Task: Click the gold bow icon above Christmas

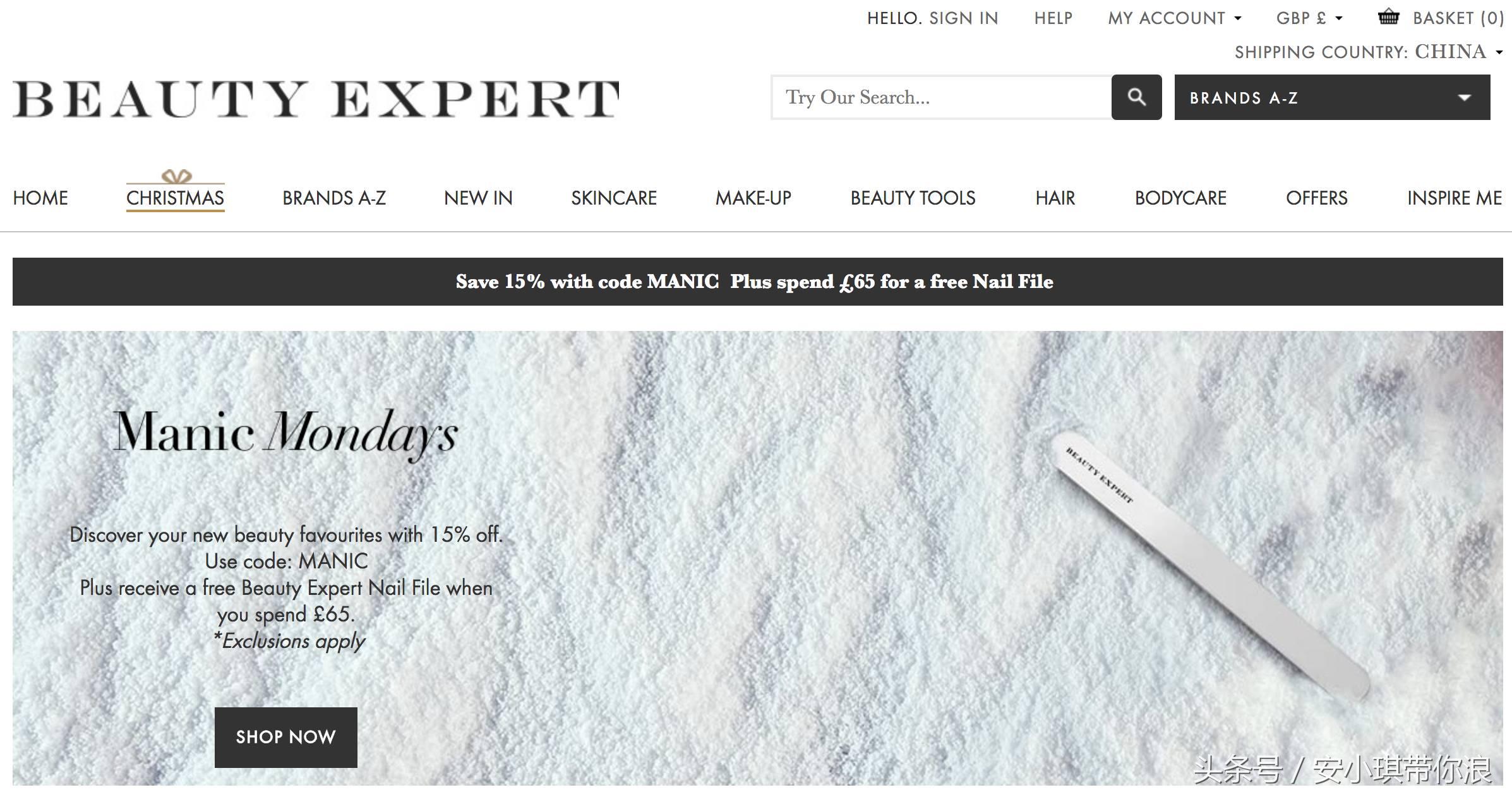Action: click(176, 176)
